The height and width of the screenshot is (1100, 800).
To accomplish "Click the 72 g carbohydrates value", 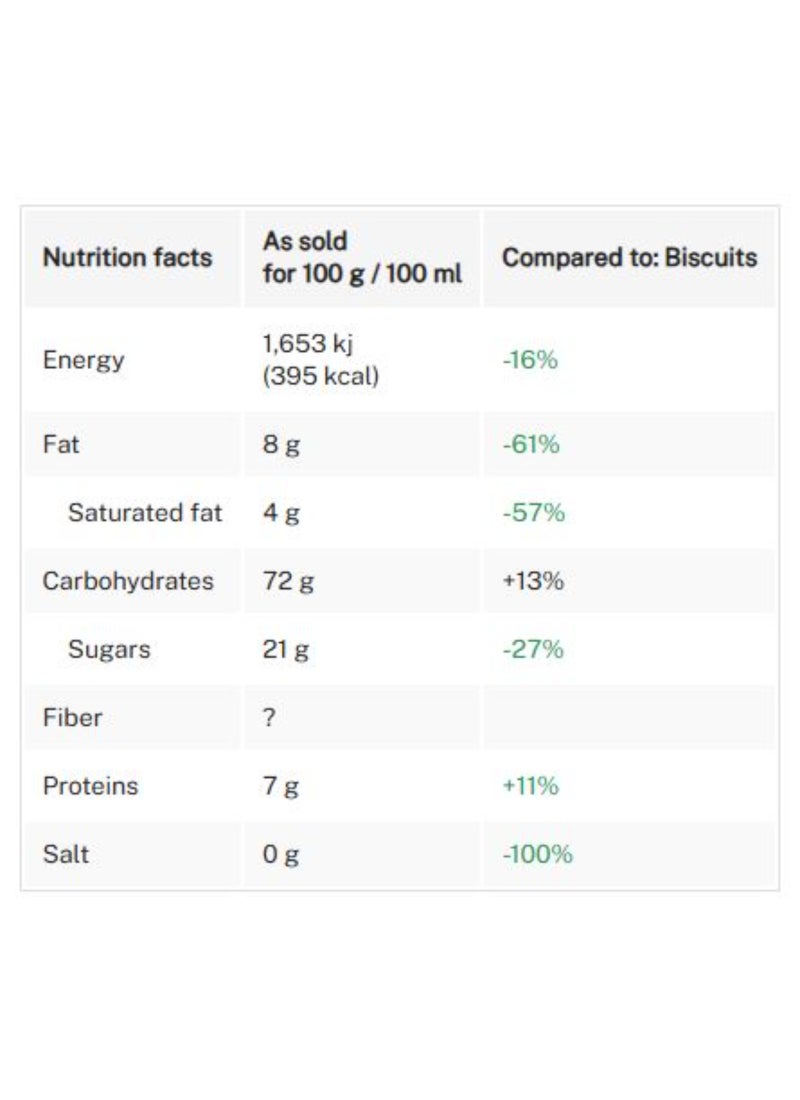I will 288,581.
